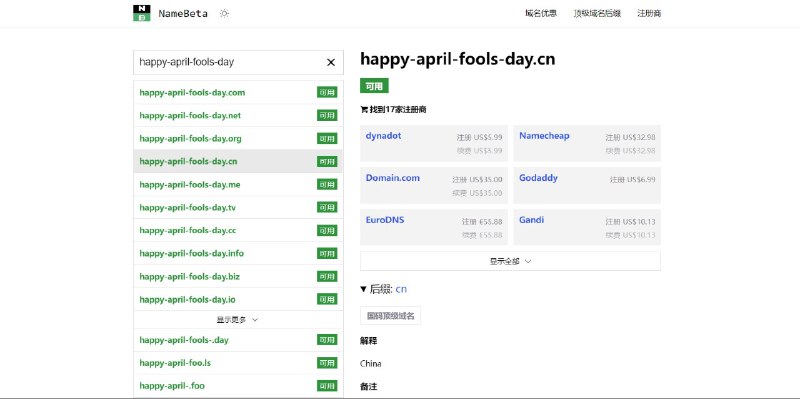
Task: Open the dynadot registrar card
Action: (434, 143)
